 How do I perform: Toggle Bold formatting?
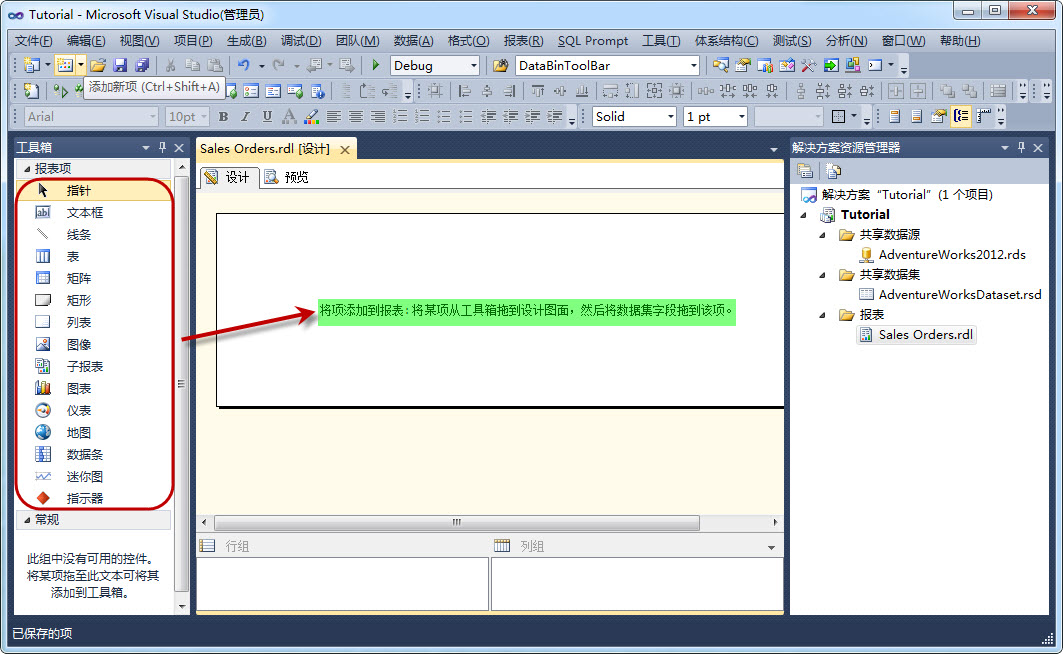coord(223,117)
